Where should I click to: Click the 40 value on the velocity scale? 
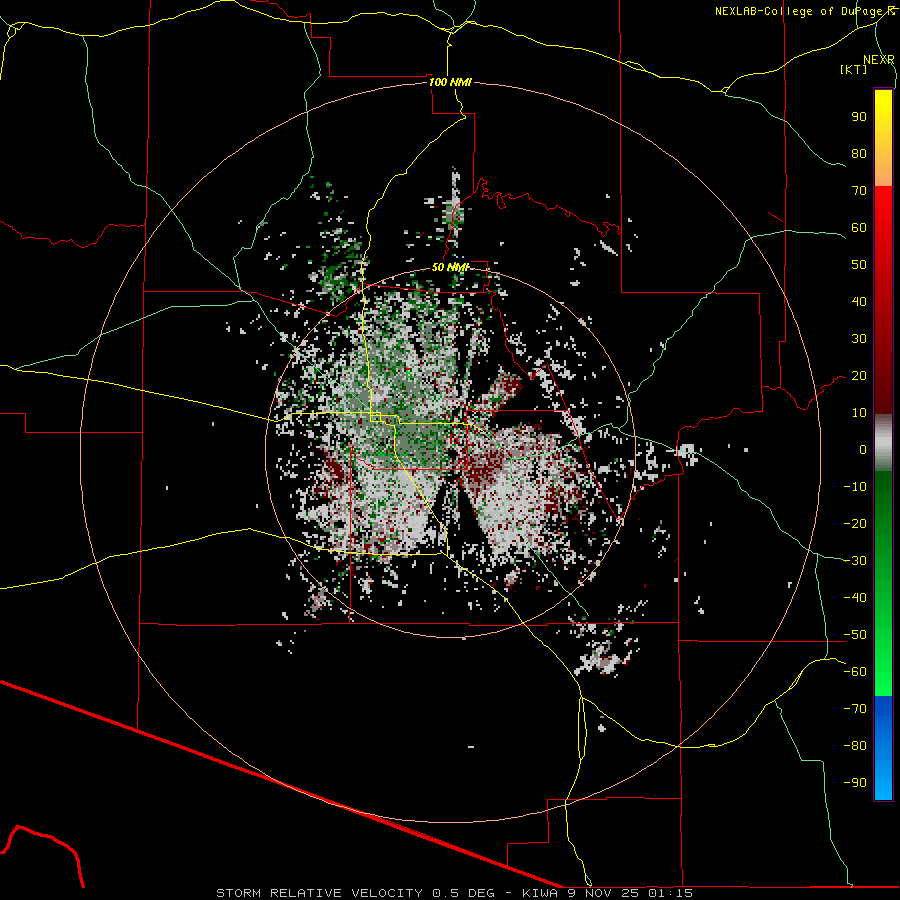859,301
